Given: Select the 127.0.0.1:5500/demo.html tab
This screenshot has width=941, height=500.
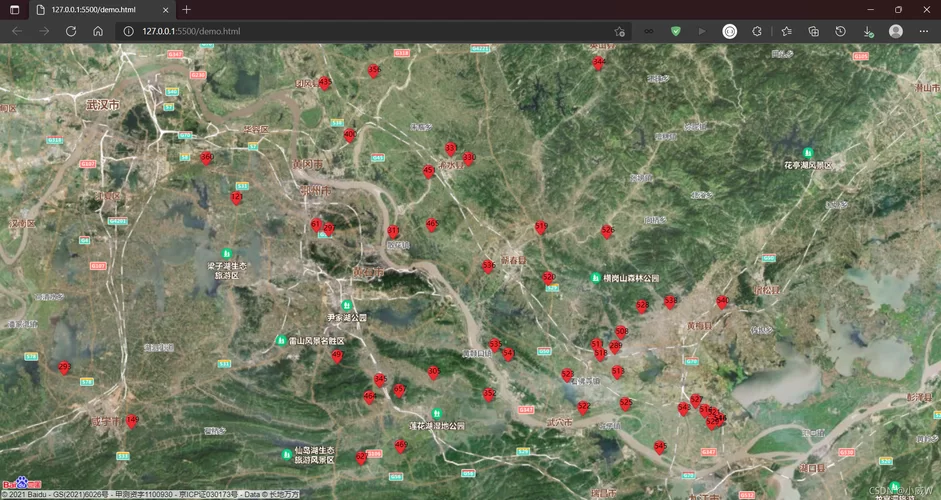Looking at the screenshot, I should tap(102, 10).
